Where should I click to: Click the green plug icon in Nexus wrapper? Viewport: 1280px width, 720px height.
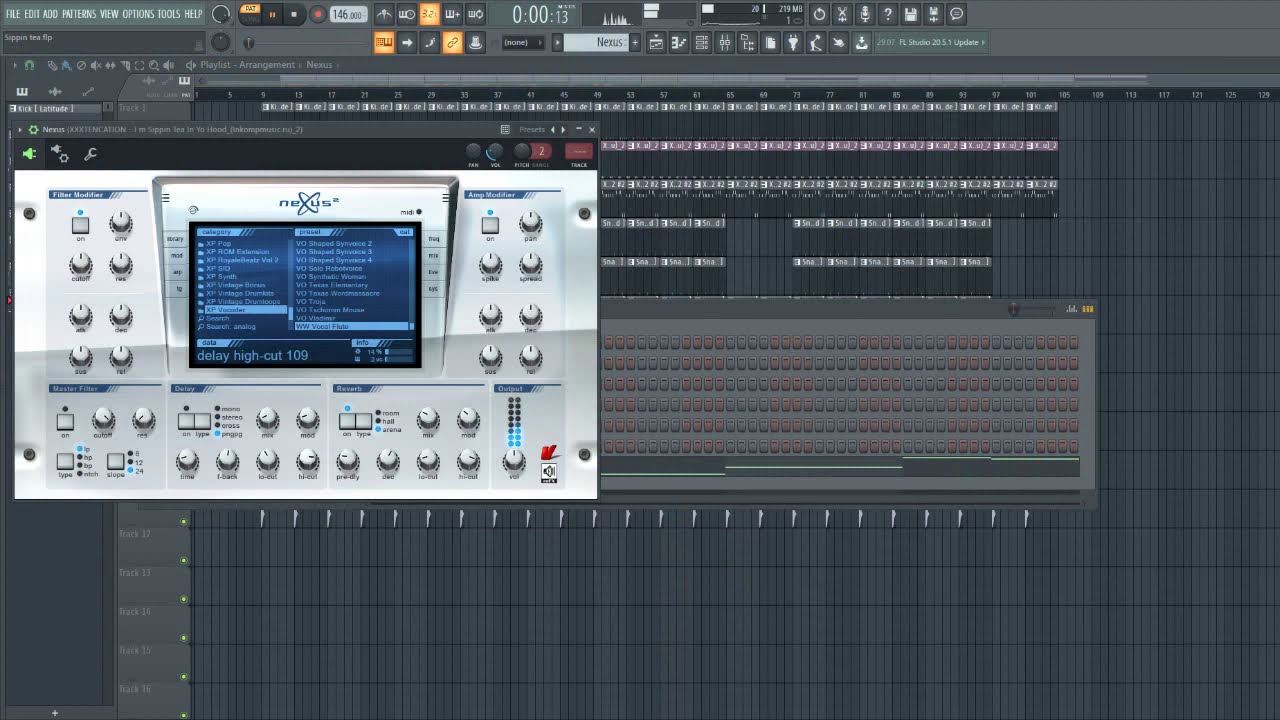coord(29,154)
